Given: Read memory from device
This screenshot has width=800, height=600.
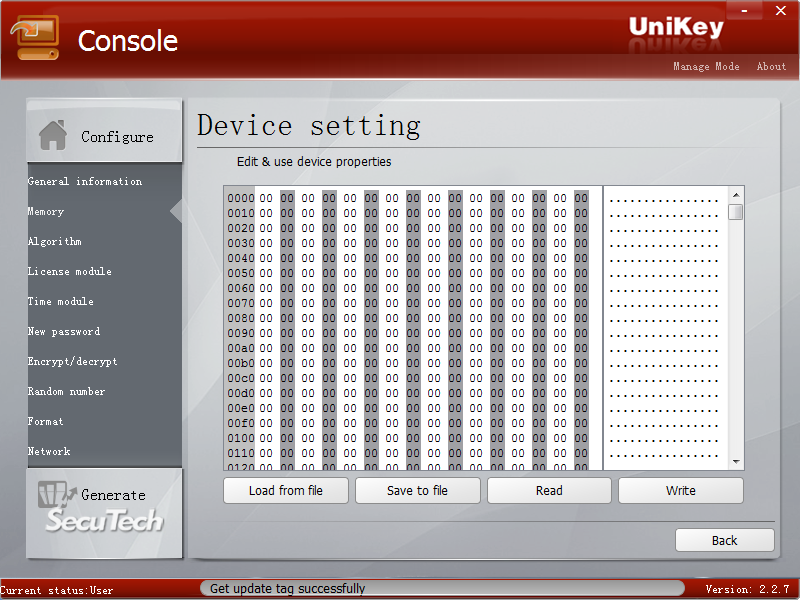Looking at the screenshot, I should [549, 490].
